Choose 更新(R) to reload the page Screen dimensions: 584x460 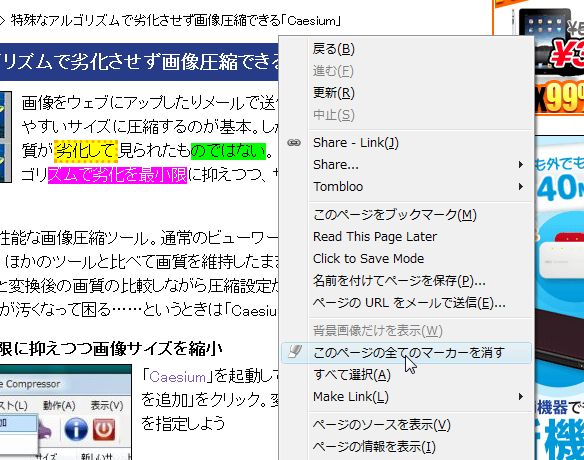(333, 93)
